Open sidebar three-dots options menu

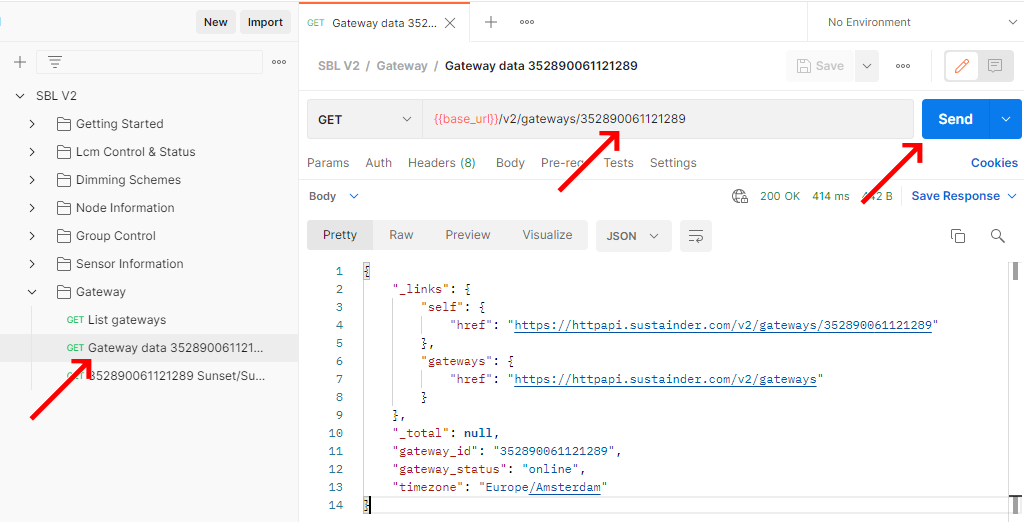279,62
